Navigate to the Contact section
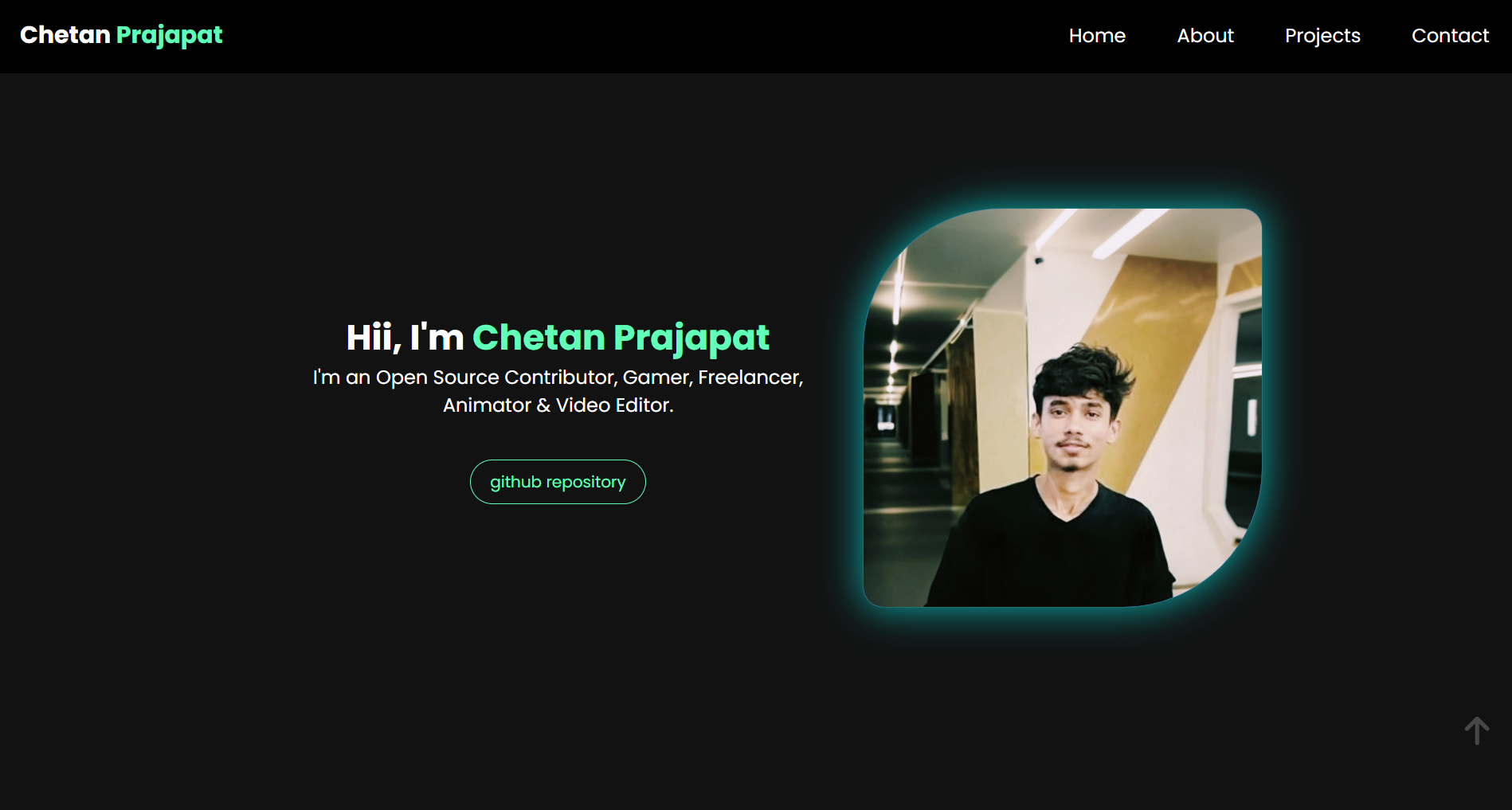1512x810 pixels. [1450, 36]
